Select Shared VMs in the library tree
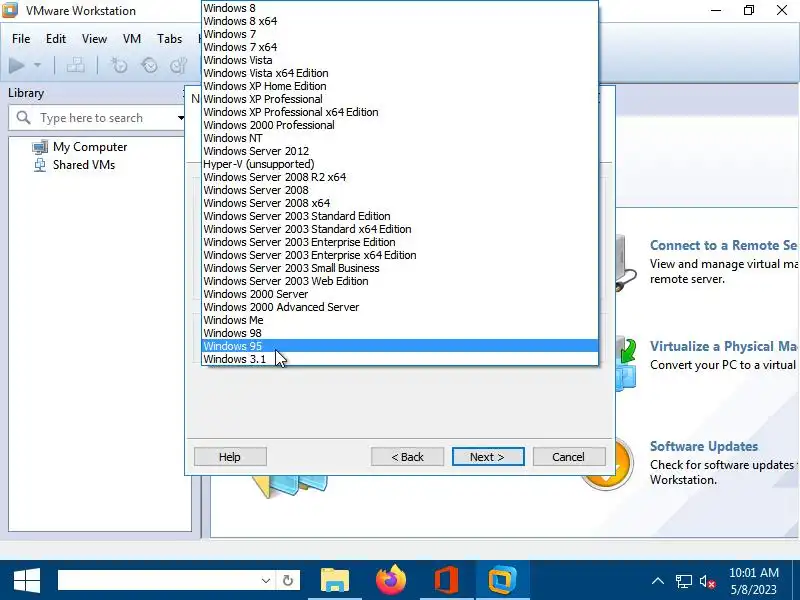The width and height of the screenshot is (800, 600). (x=84, y=165)
